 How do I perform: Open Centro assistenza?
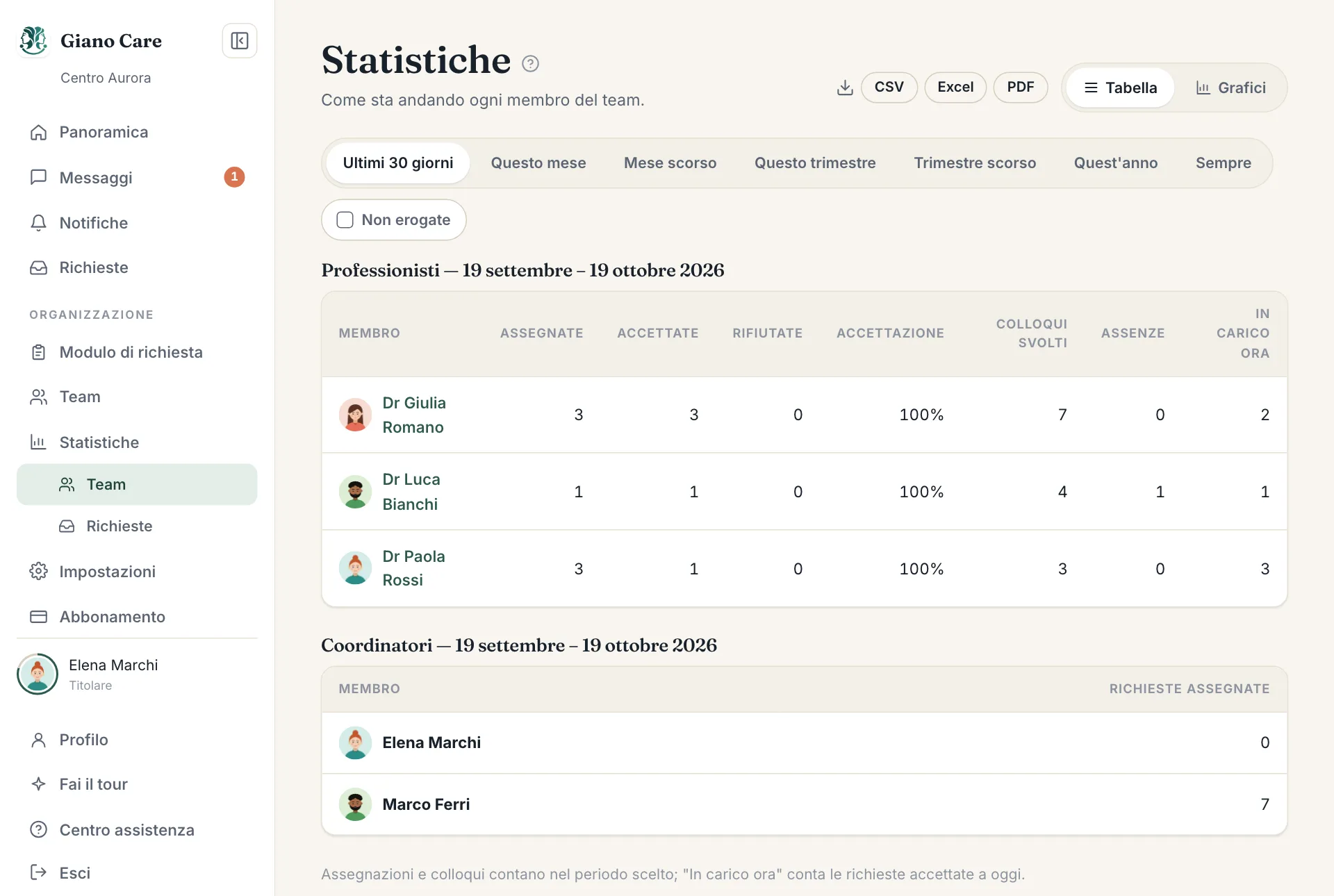[x=137, y=830]
